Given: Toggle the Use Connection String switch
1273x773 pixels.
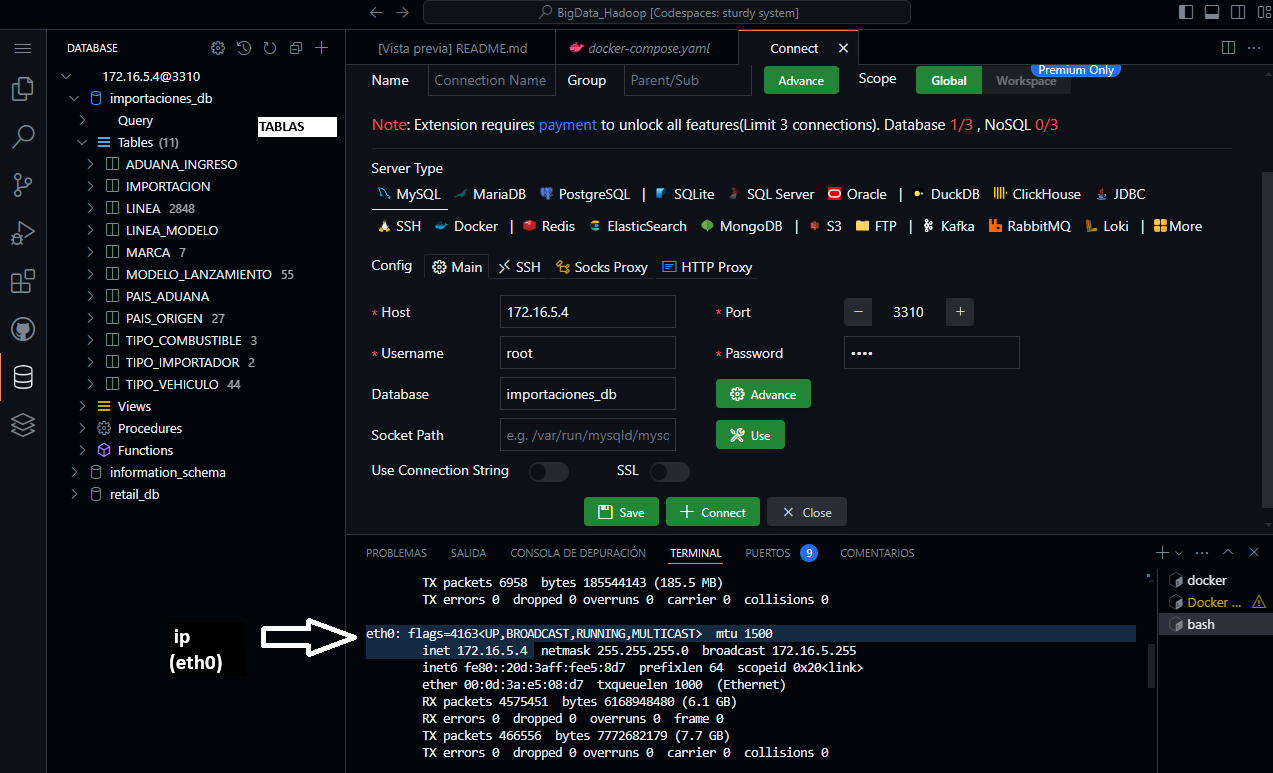Looking at the screenshot, I should pyautogui.click(x=548, y=471).
